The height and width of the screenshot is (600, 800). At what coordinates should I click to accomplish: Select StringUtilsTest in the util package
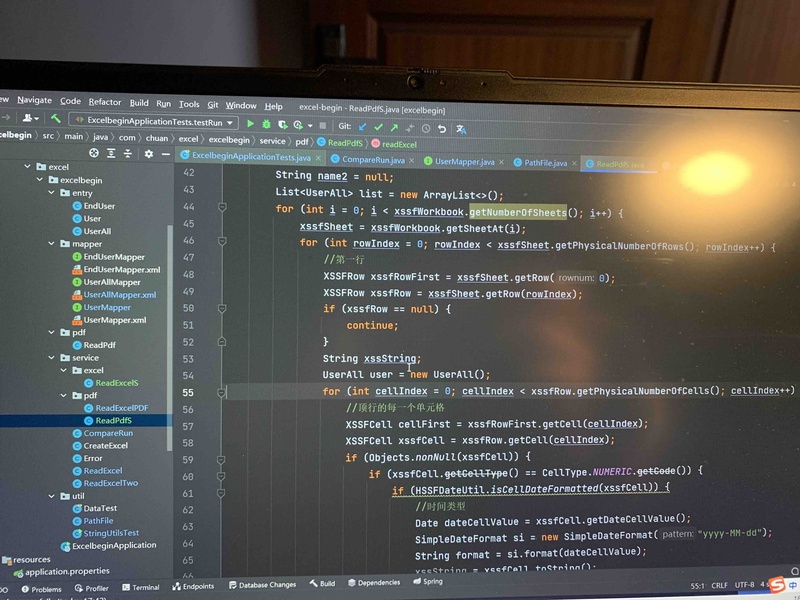point(106,533)
